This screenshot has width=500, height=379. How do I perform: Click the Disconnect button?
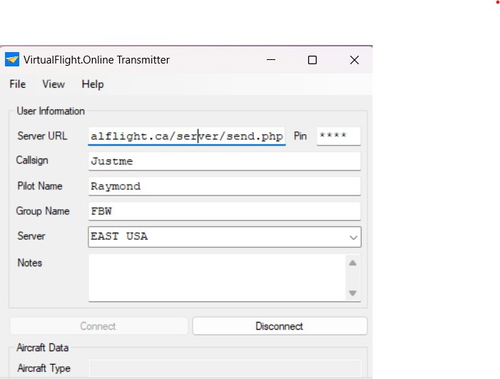[x=280, y=326]
